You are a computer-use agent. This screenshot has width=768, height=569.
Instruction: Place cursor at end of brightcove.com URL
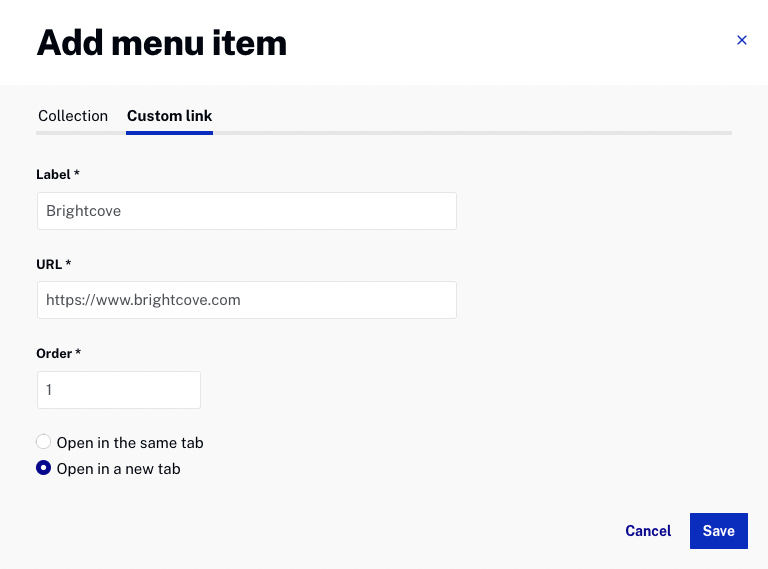(x=242, y=300)
